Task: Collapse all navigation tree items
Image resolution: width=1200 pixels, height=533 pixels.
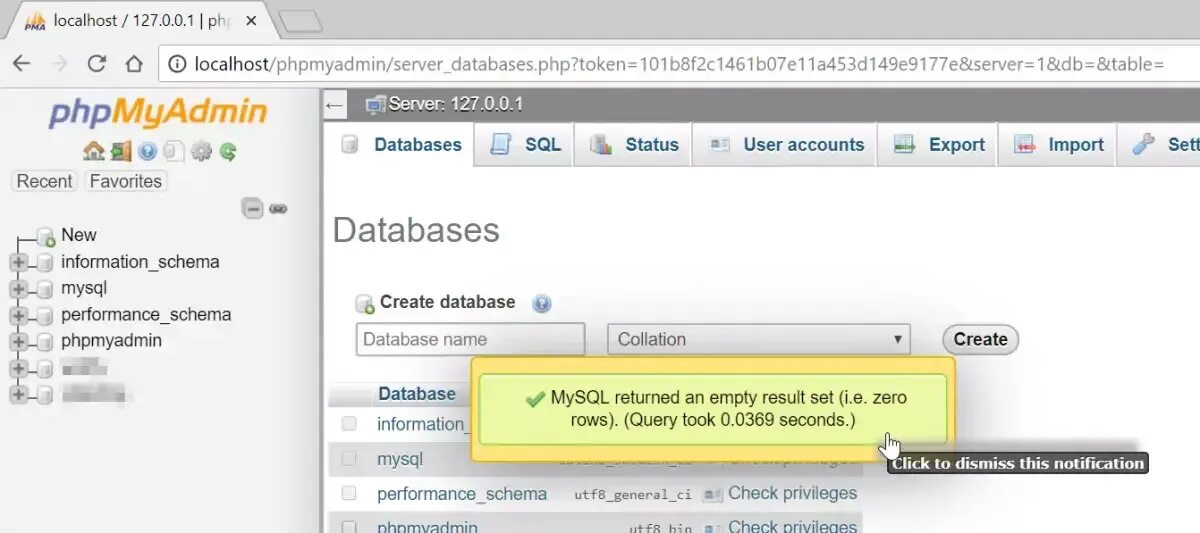Action: [254, 208]
